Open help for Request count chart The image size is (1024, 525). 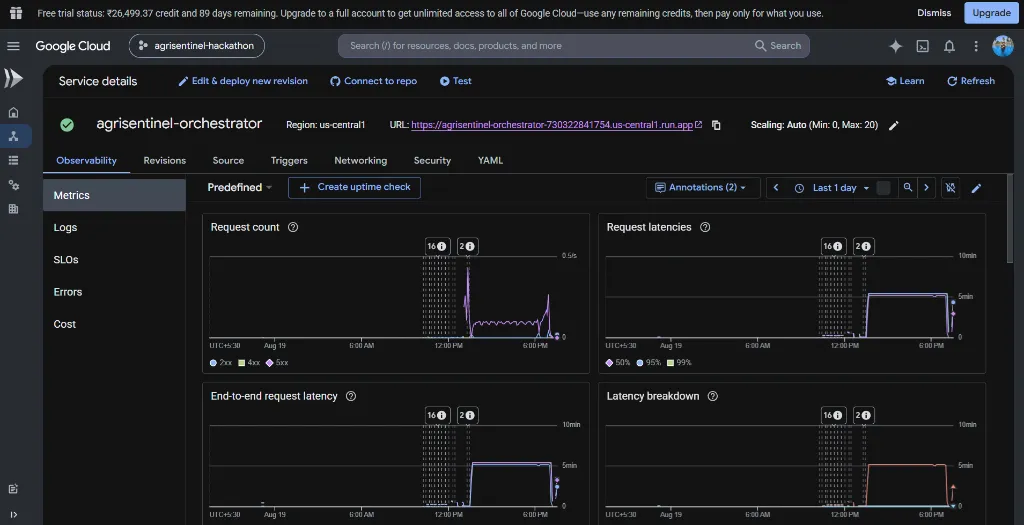click(293, 227)
